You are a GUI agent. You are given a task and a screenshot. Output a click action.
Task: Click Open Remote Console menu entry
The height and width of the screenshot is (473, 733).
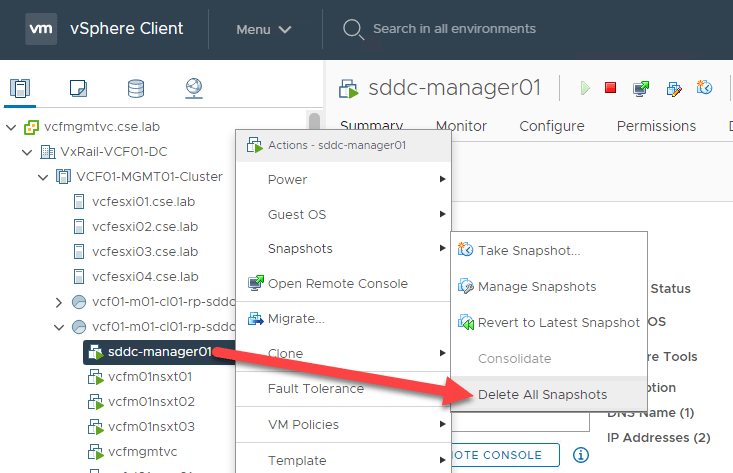coord(337,283)
